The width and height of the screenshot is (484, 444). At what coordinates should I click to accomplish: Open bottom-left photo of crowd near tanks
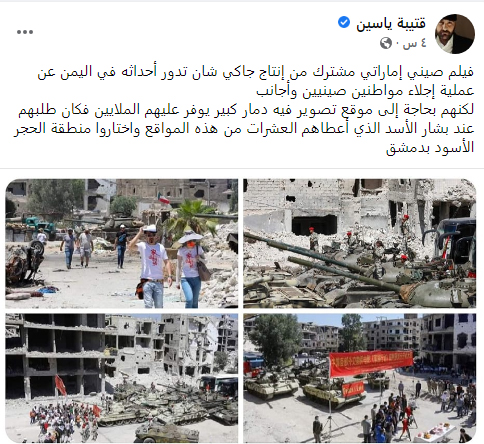tap(122, 378)
